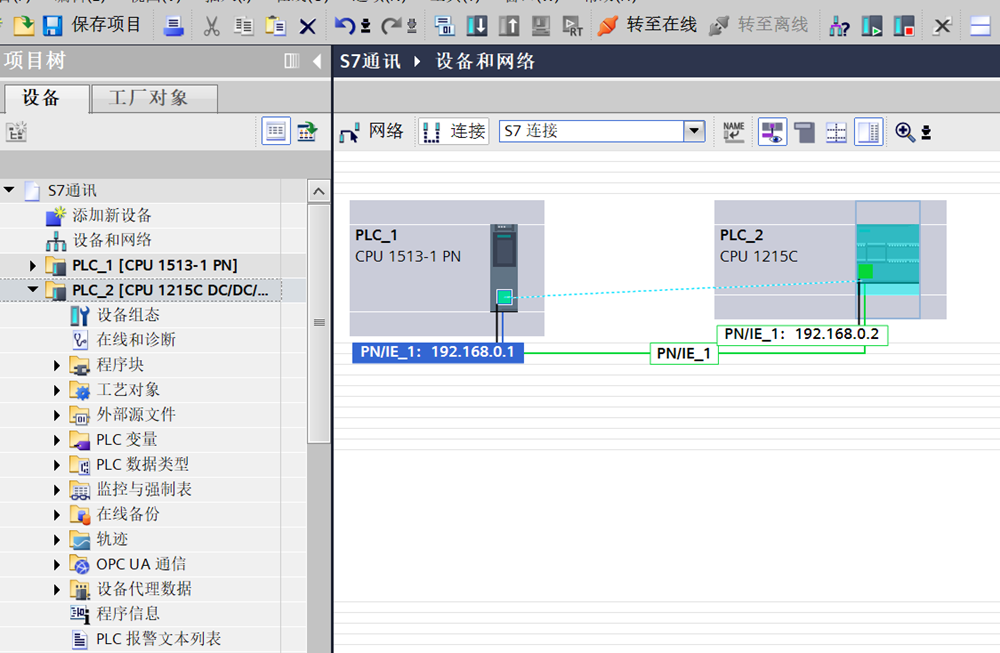Click the project tree vertical scrollbar thumb
The image size is (1000, 653).
coord(319,322)
